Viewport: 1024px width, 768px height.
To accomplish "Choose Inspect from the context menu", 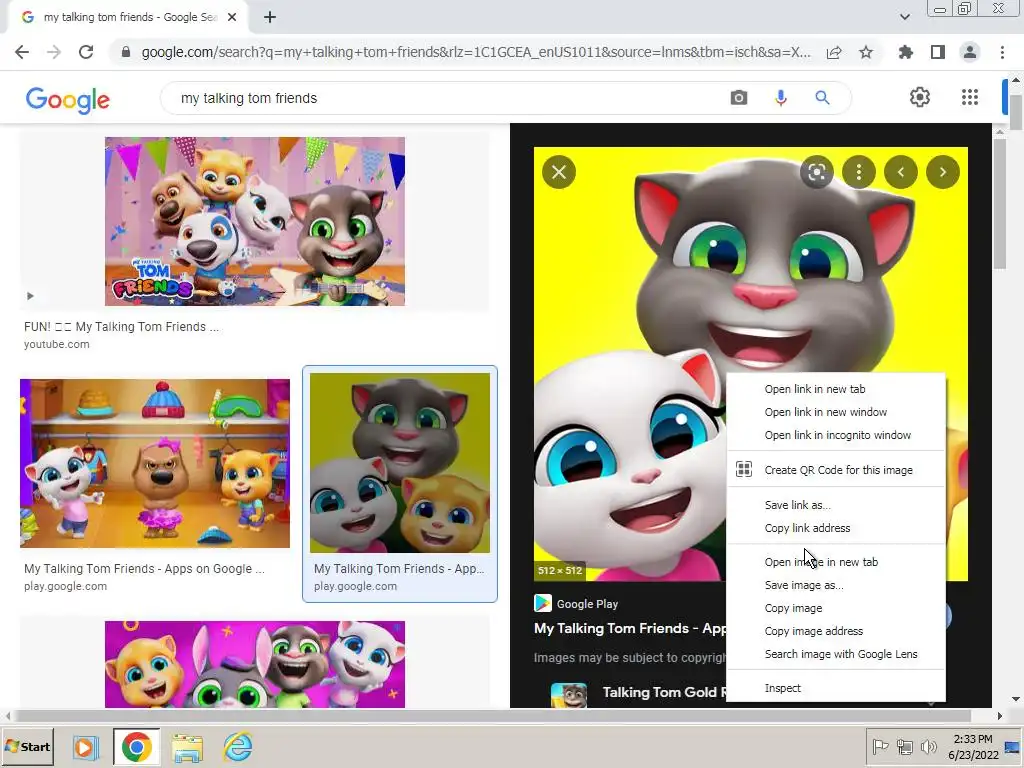I will tap(836, 688).
